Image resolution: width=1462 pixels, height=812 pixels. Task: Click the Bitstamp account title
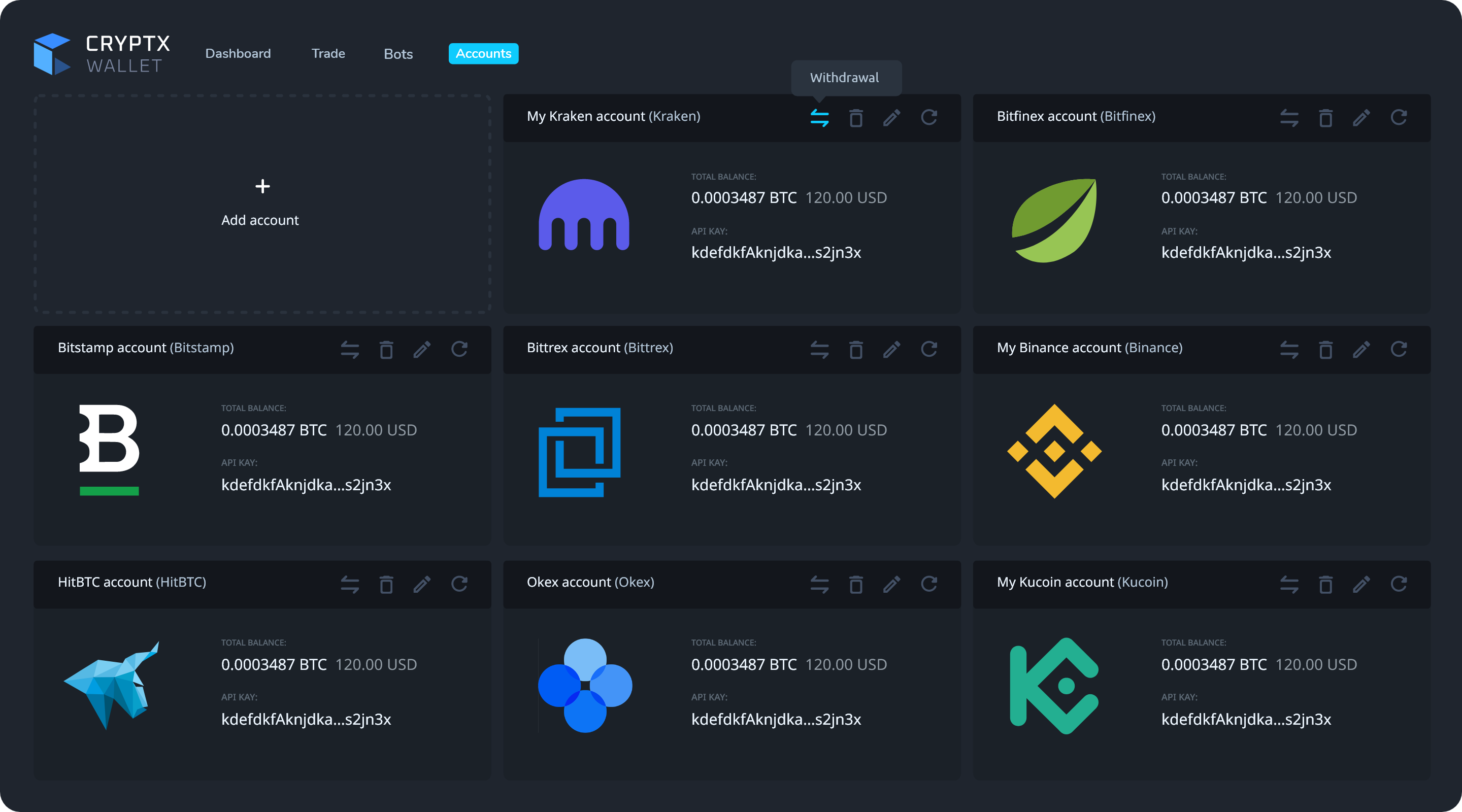coord(146,347)
